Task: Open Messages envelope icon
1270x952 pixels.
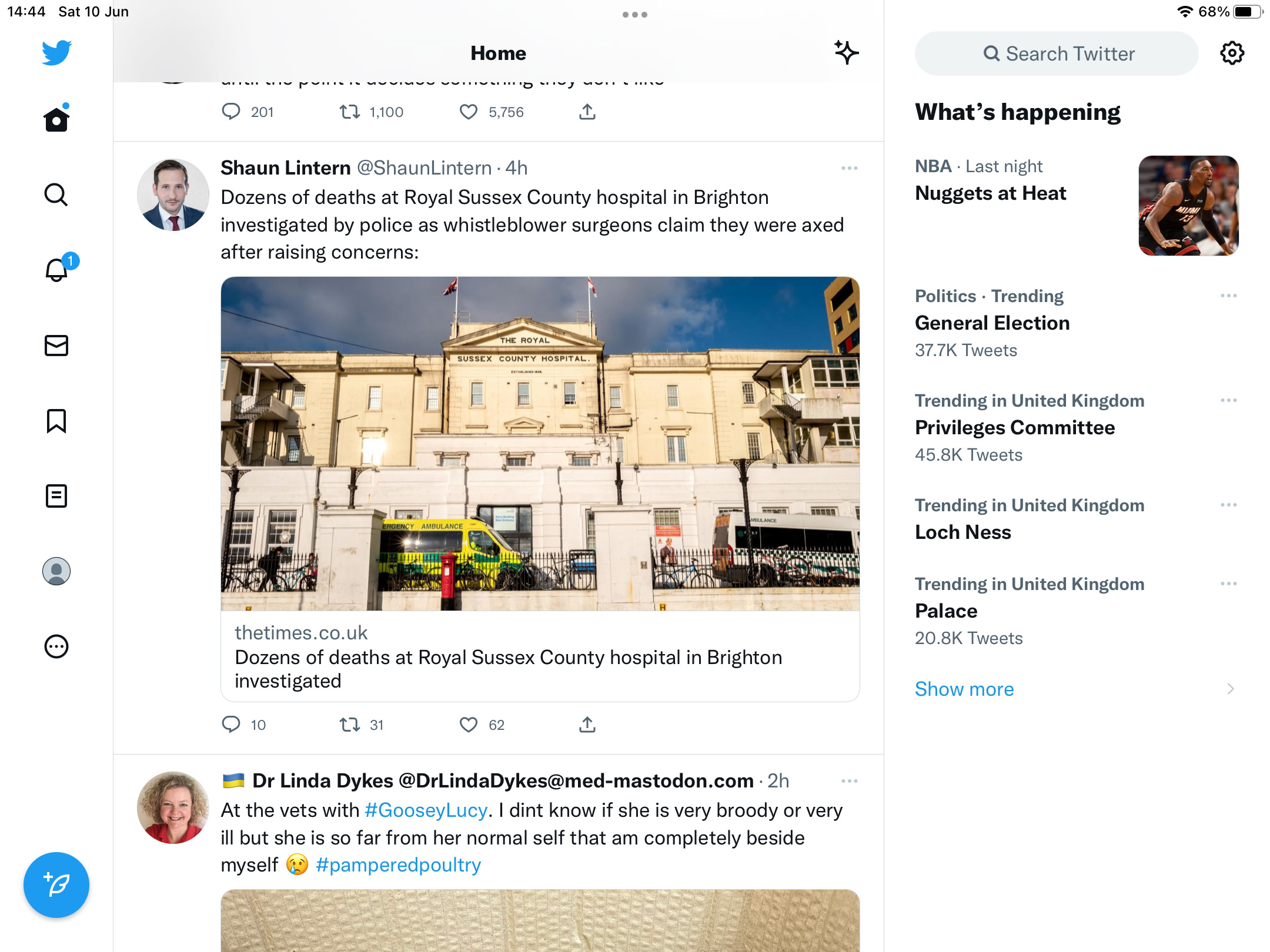Action: (x=56, y=346)
